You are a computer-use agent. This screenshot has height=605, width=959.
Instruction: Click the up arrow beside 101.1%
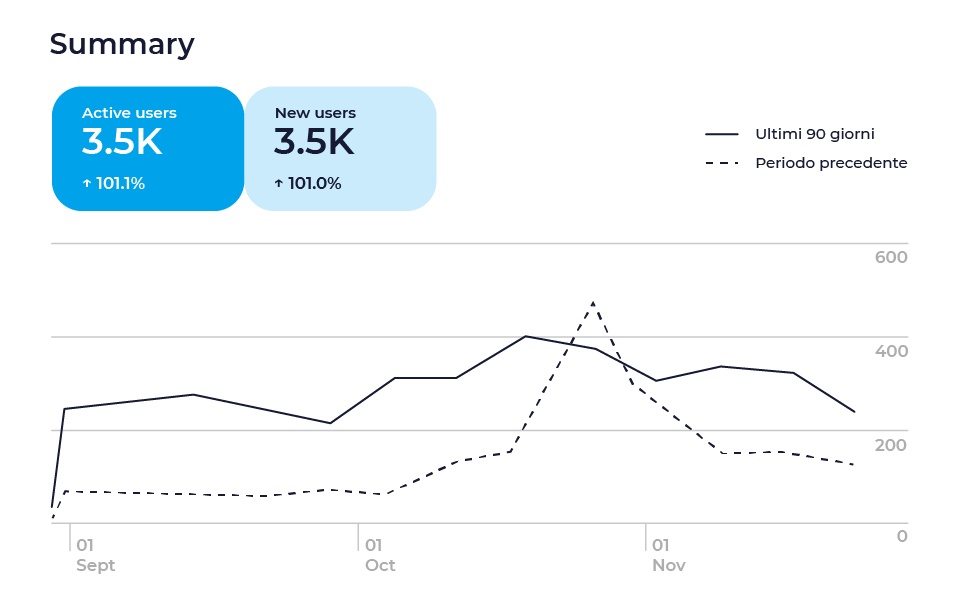(x=87, y=184)
